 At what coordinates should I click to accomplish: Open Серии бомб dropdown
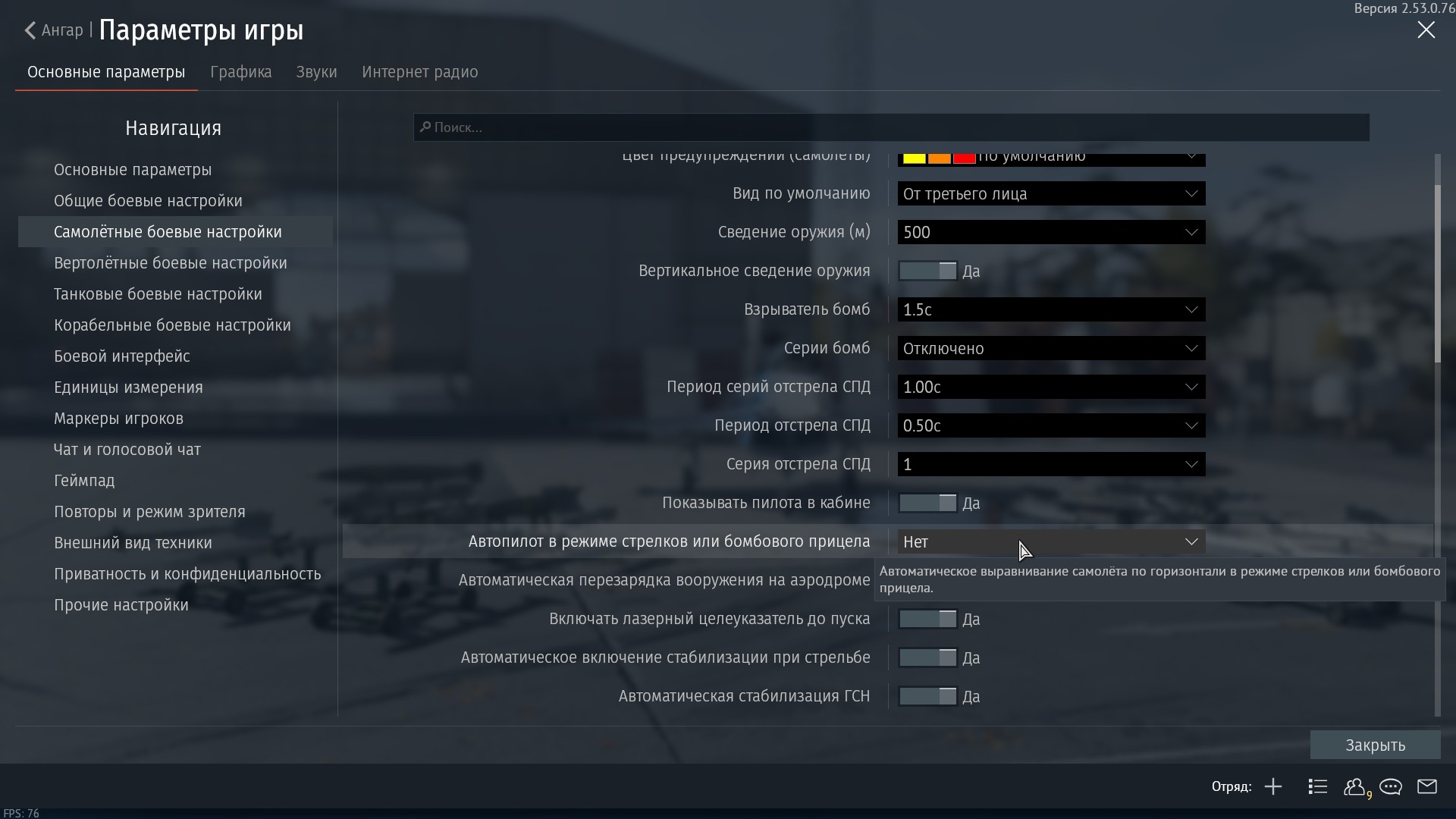click(x=1051, y=348)
